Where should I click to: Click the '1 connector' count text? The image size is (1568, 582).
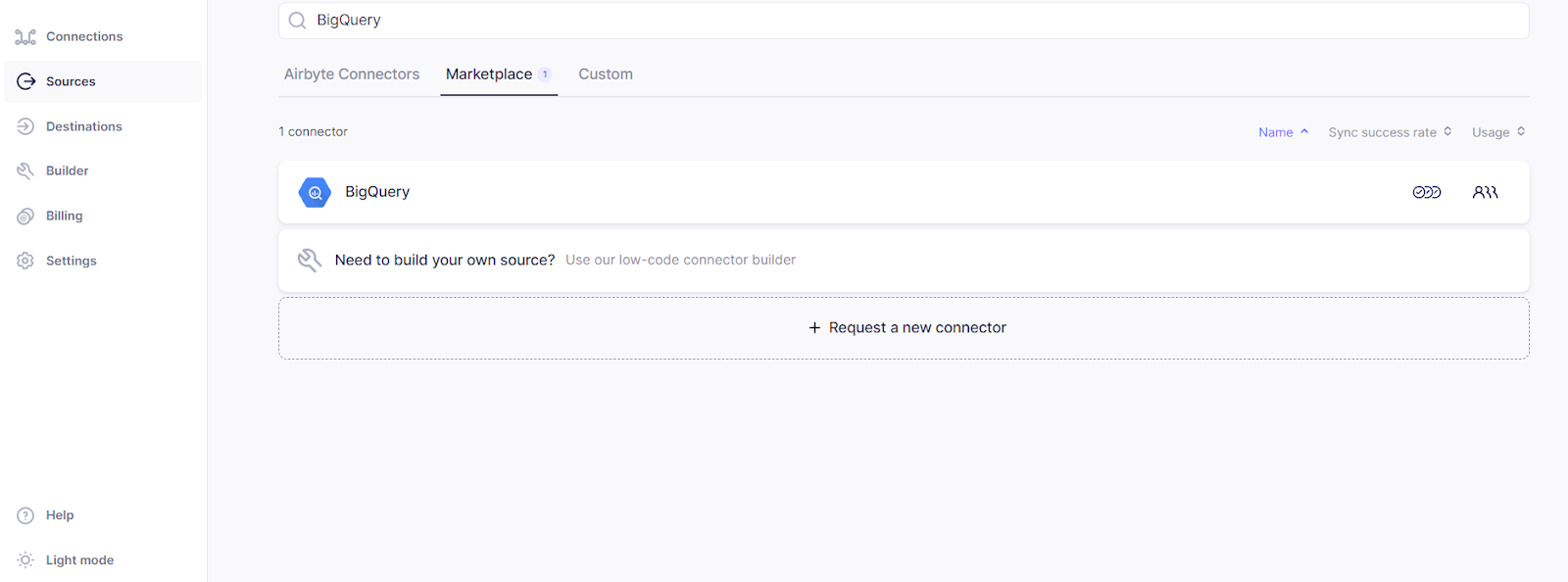[313, 132]
